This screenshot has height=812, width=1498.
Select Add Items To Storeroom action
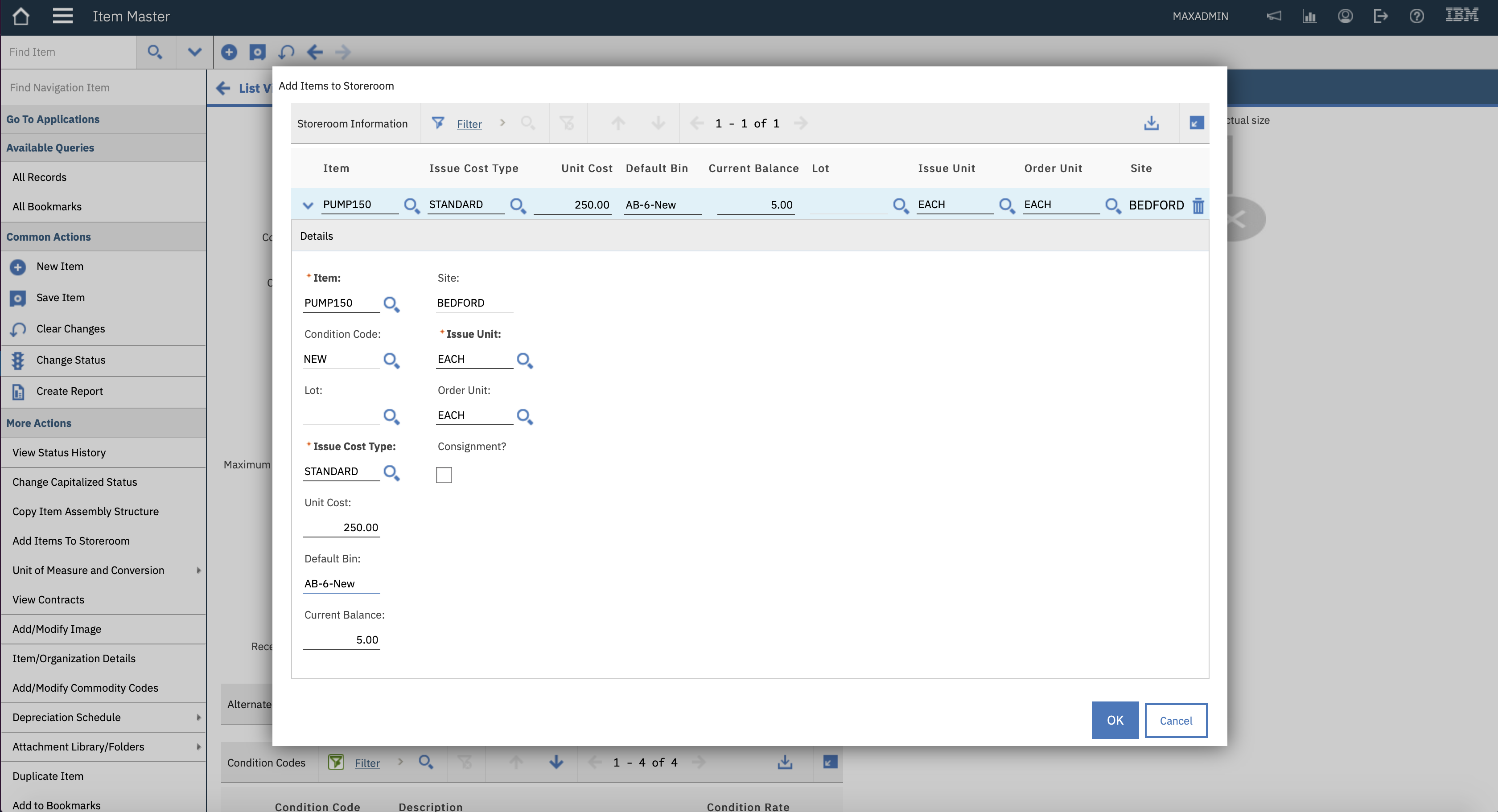[71, 541]
